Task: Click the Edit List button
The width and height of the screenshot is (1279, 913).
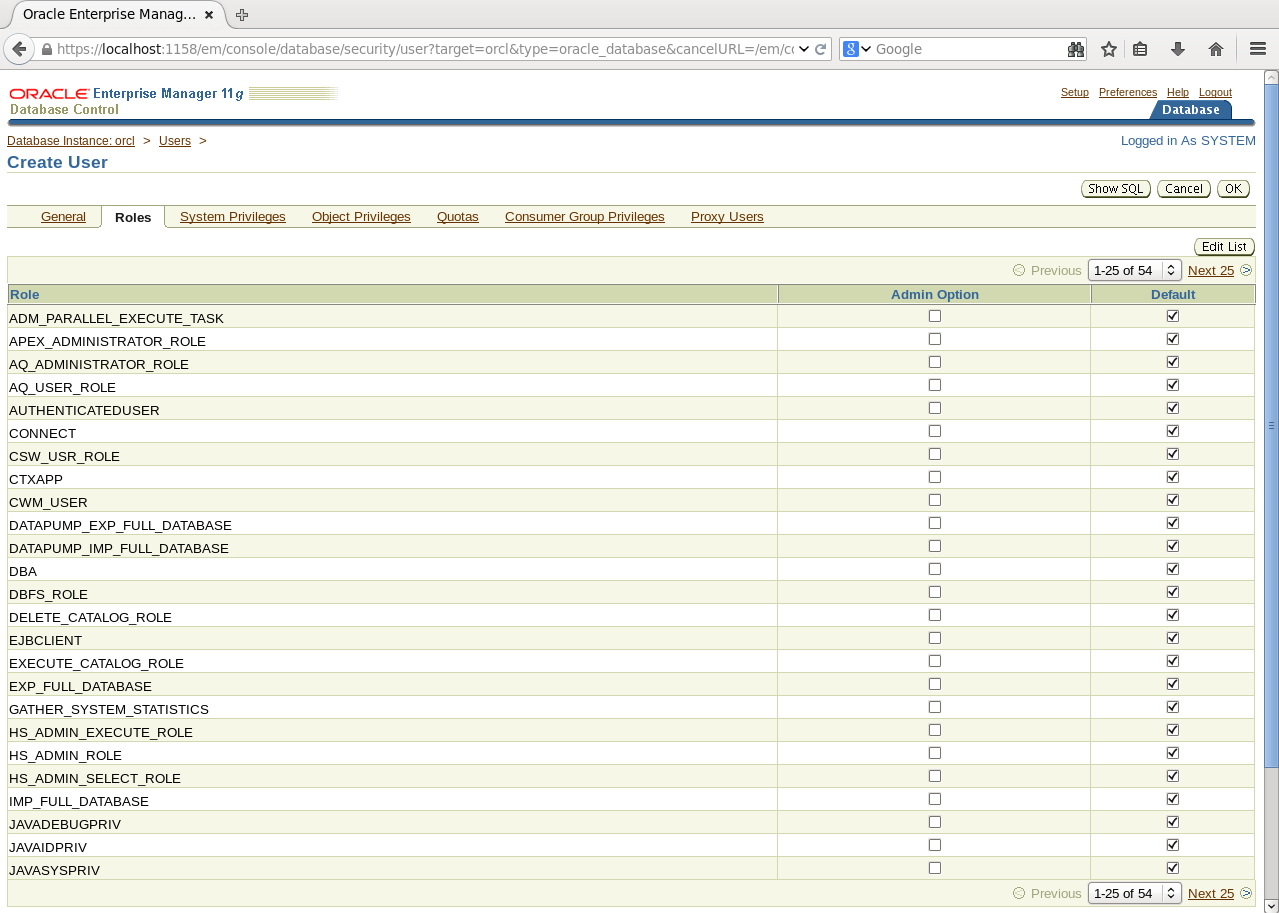Action: coord(1225,247)
